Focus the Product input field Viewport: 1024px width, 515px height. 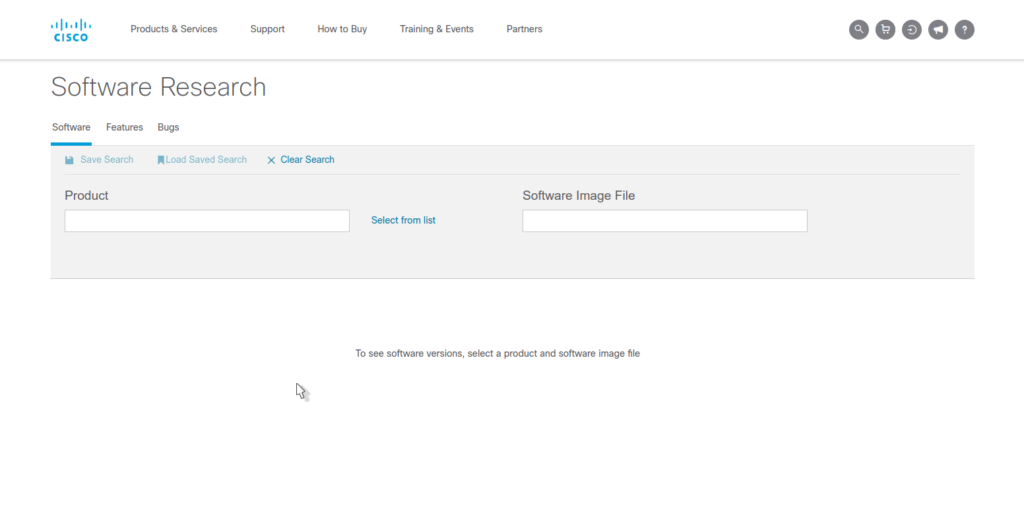coord(207,221)
